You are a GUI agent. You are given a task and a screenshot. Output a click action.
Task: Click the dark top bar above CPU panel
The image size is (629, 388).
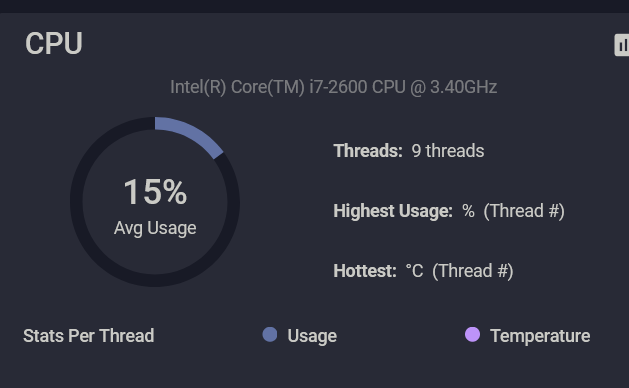[314, 6]
